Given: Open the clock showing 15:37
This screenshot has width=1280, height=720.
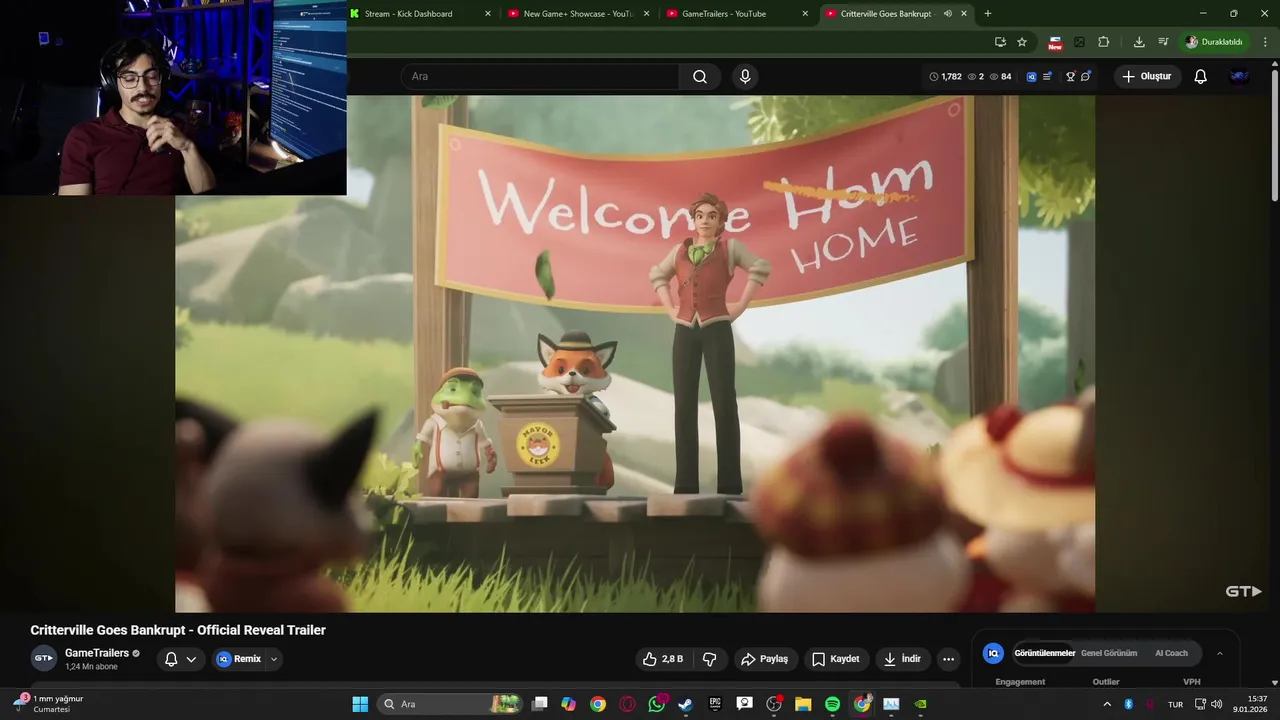Looking at the screenshot, I should click(x=1251, y=704).
